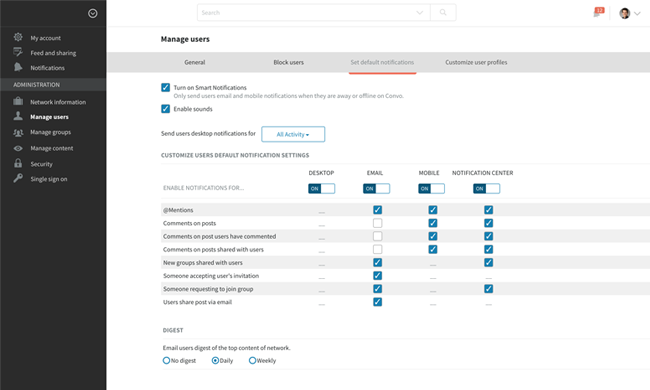Click the Manage users page heading

click(185, 39)
